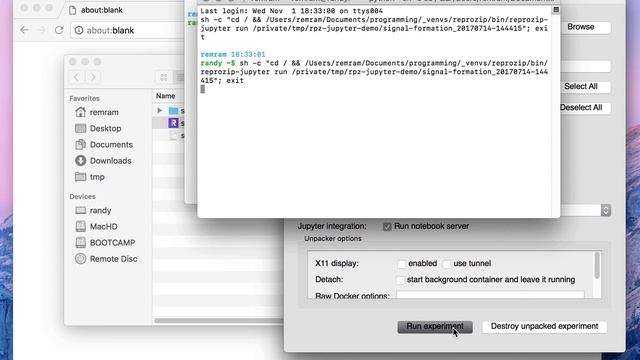
Task: Open the dropdown stepper above Jupyter integration
Action: point(606,210)
